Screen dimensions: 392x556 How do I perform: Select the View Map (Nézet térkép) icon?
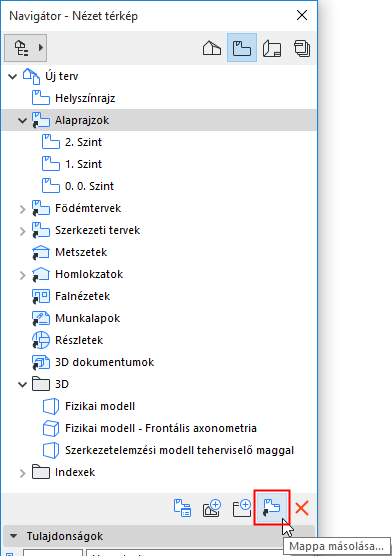tap(242, 48)
